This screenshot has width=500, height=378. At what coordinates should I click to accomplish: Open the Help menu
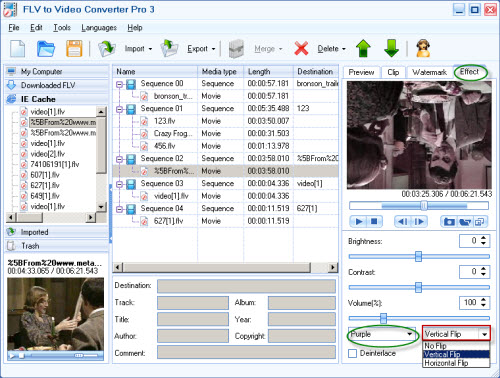(x=135, y=28)
